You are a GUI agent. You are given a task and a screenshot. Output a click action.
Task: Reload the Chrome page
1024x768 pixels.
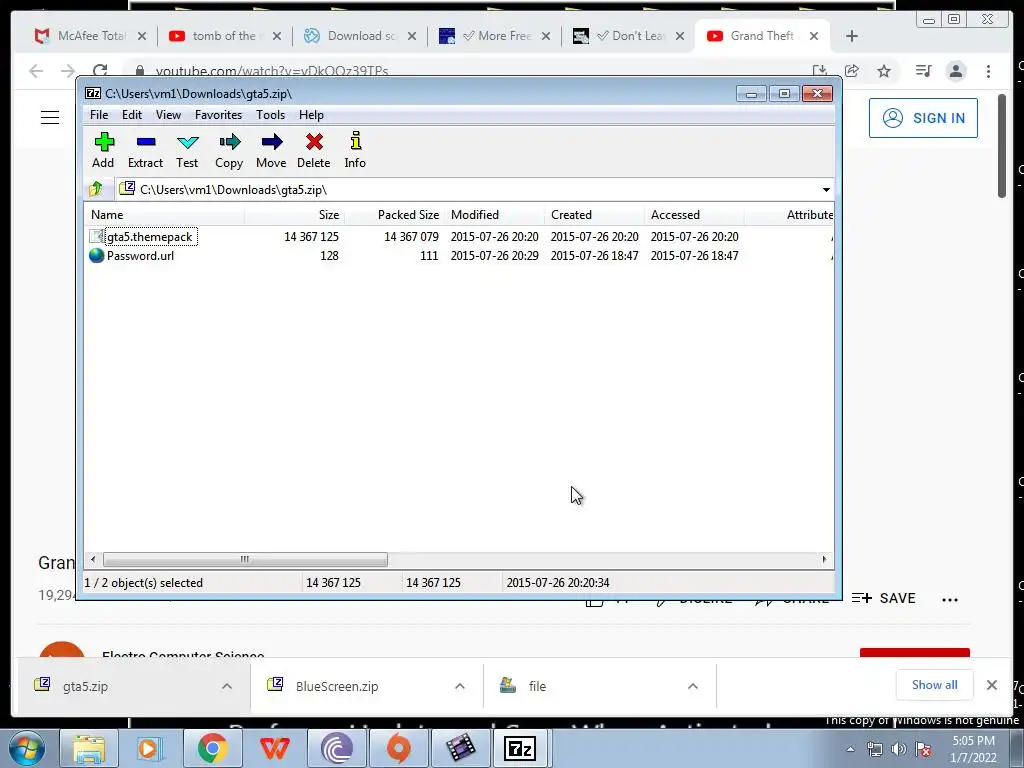(99, 71)
